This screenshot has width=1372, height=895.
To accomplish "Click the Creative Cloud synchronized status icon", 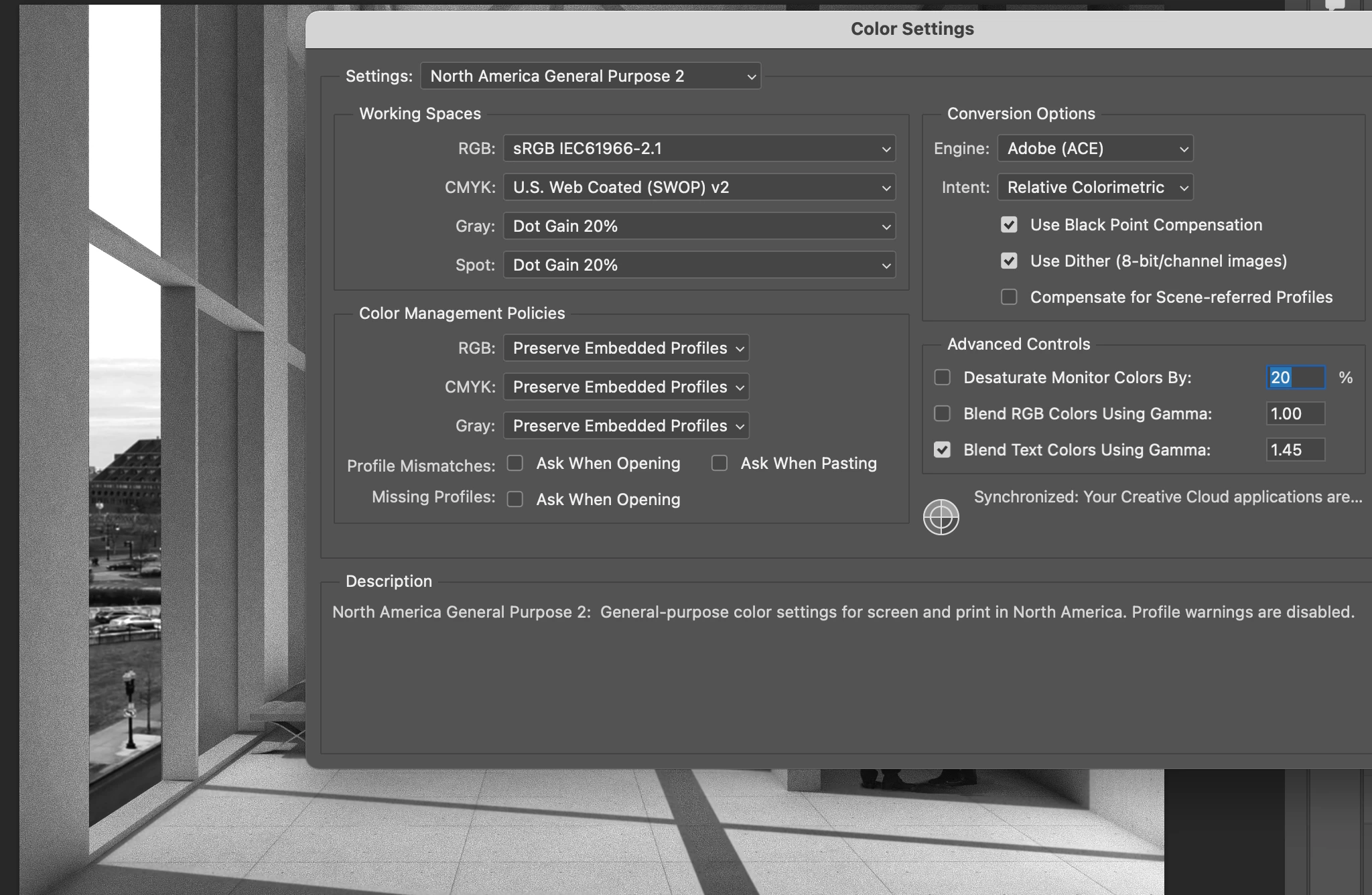I will click(941, 517).
